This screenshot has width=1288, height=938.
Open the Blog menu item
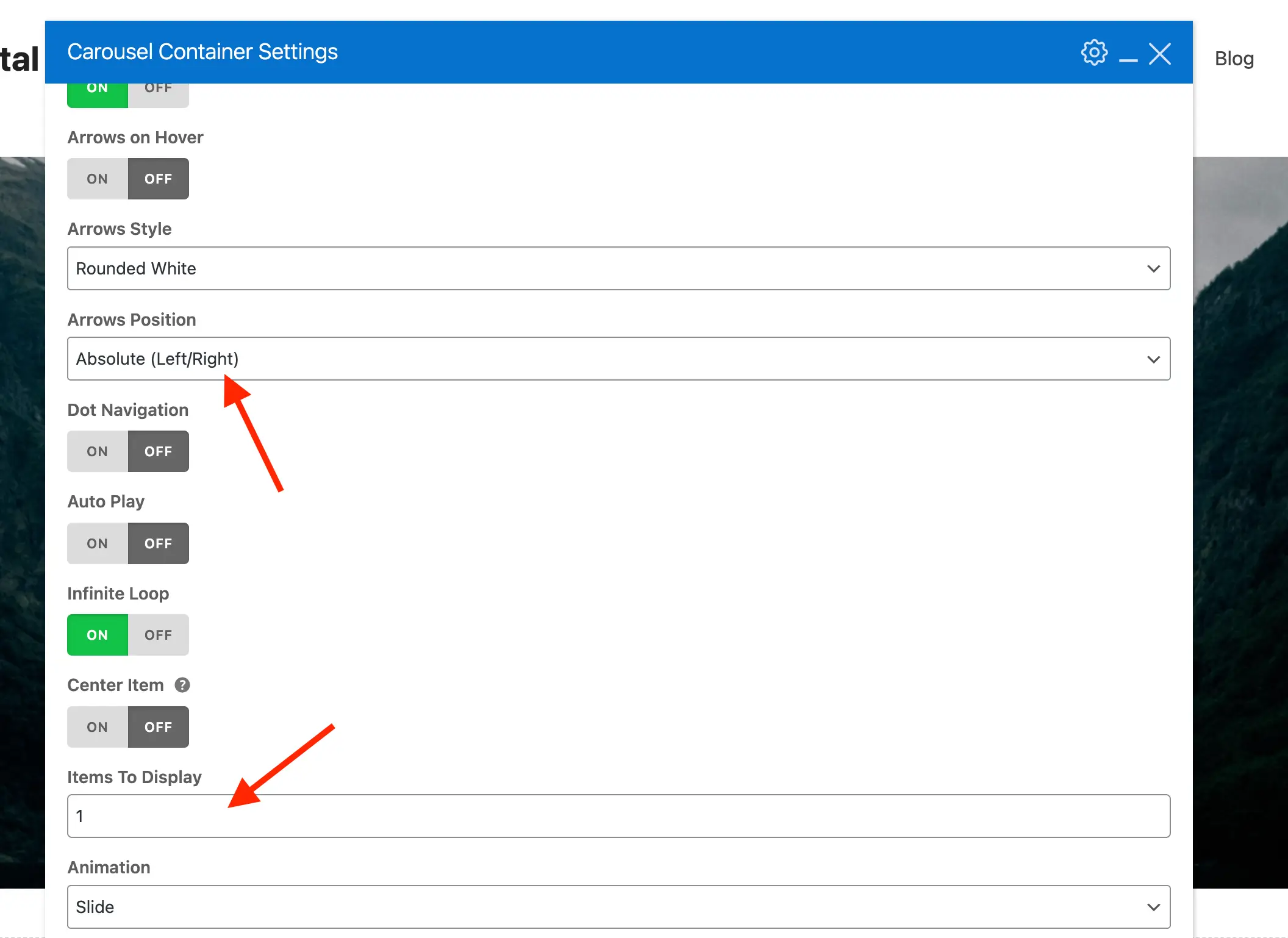click(1234, 59)
